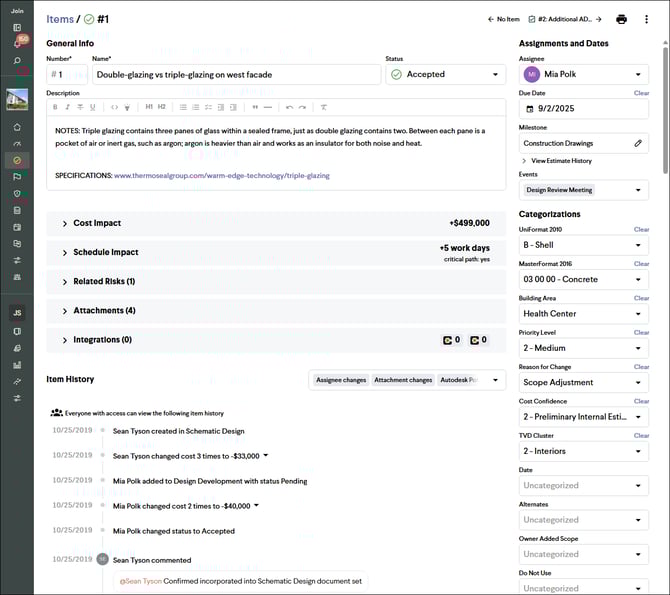Click the print icon

coord(621,19)
